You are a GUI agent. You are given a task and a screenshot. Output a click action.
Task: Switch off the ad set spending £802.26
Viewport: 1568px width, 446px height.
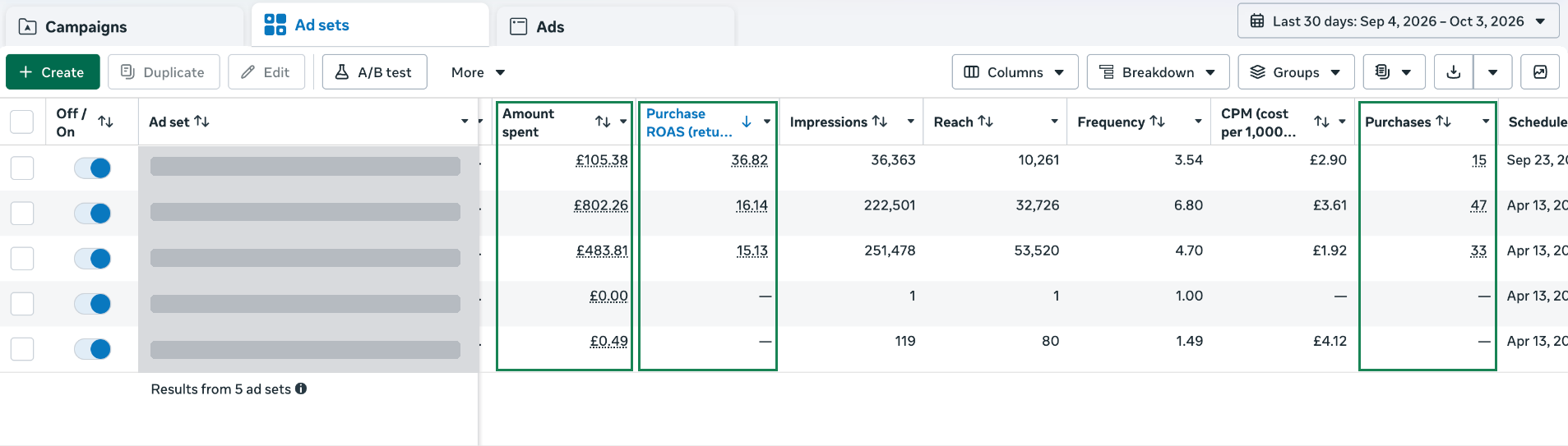tap(92, 213)
